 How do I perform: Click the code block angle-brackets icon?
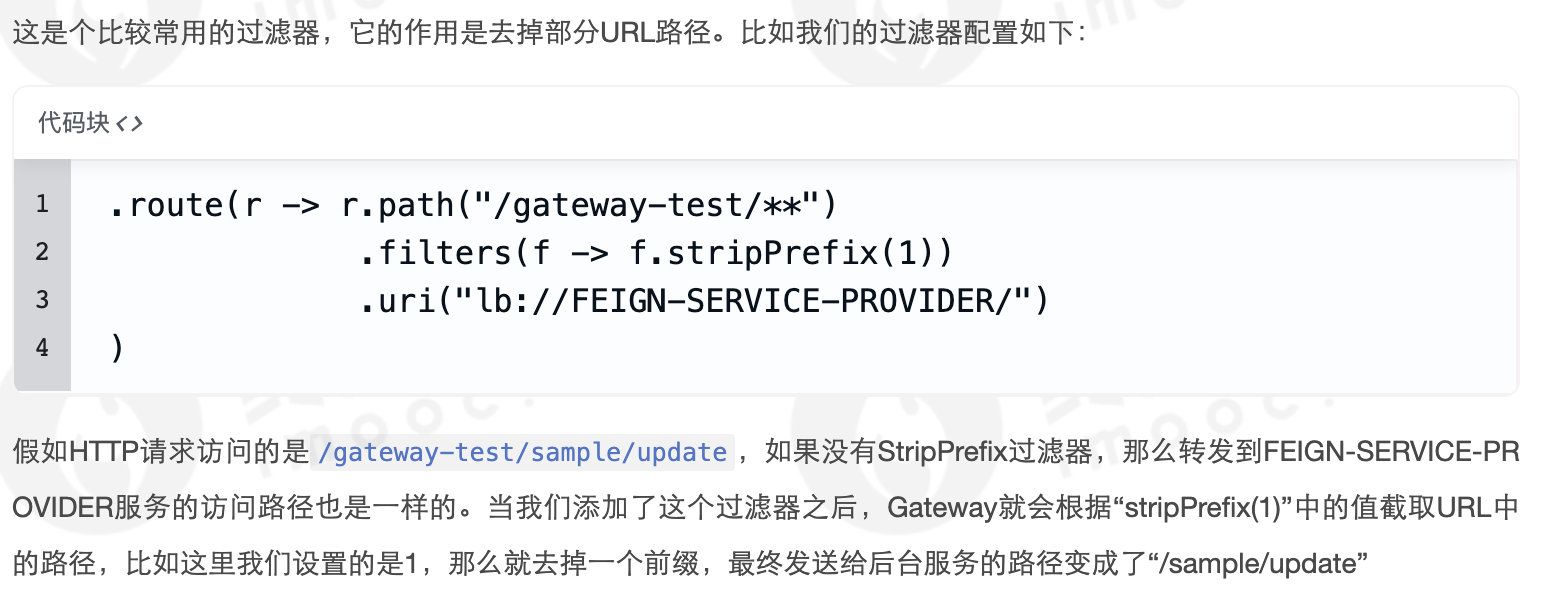[x=130, y=124]
